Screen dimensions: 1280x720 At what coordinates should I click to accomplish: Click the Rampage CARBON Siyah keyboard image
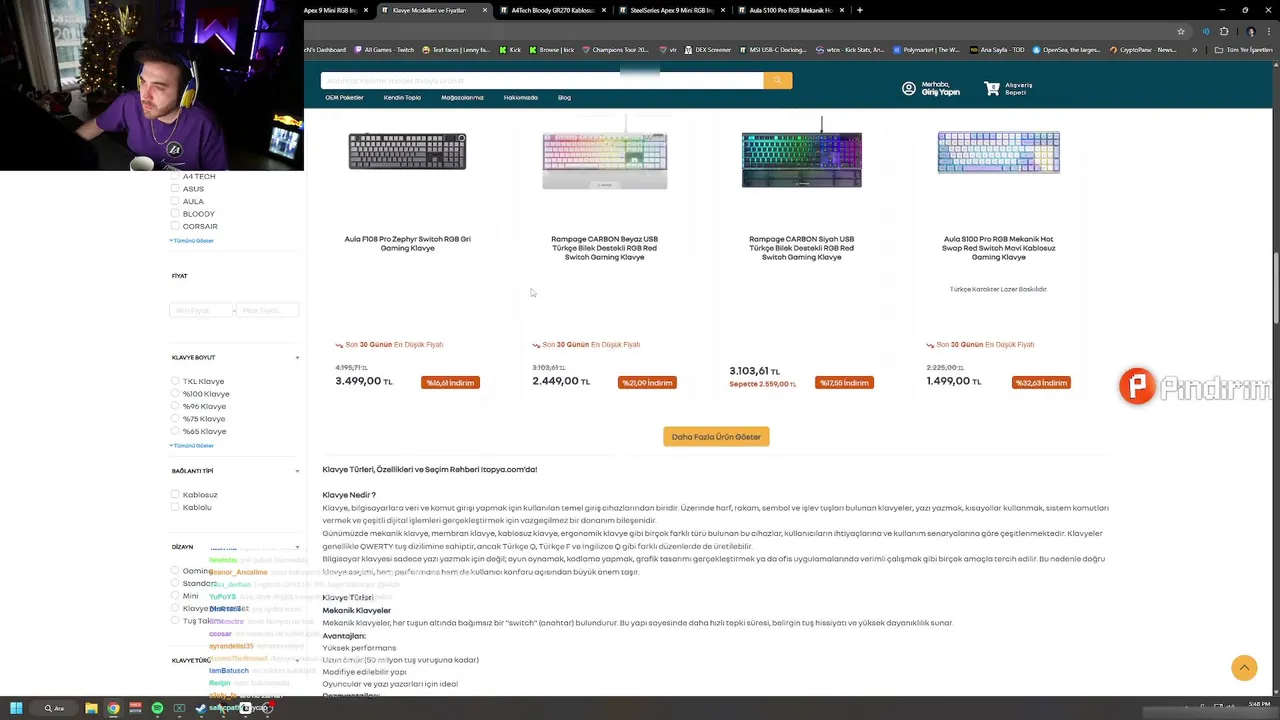point(801,155)
